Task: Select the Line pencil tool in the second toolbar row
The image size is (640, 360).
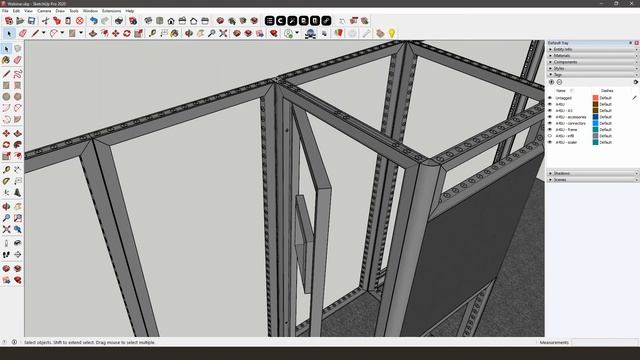Action: pyautogui.click(x=35, y=33)
